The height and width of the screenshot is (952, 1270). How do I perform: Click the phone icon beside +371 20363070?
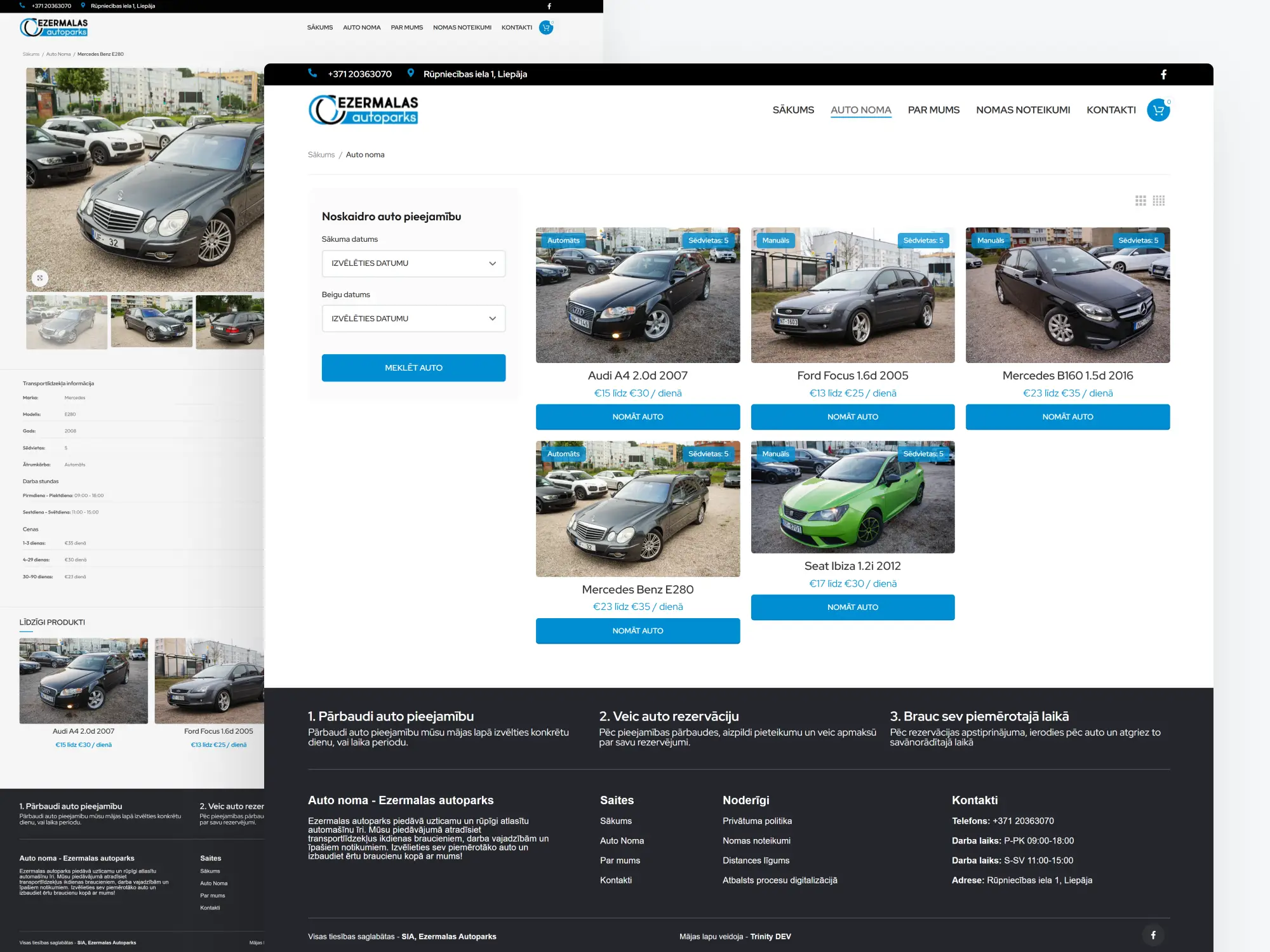(312, 74)
